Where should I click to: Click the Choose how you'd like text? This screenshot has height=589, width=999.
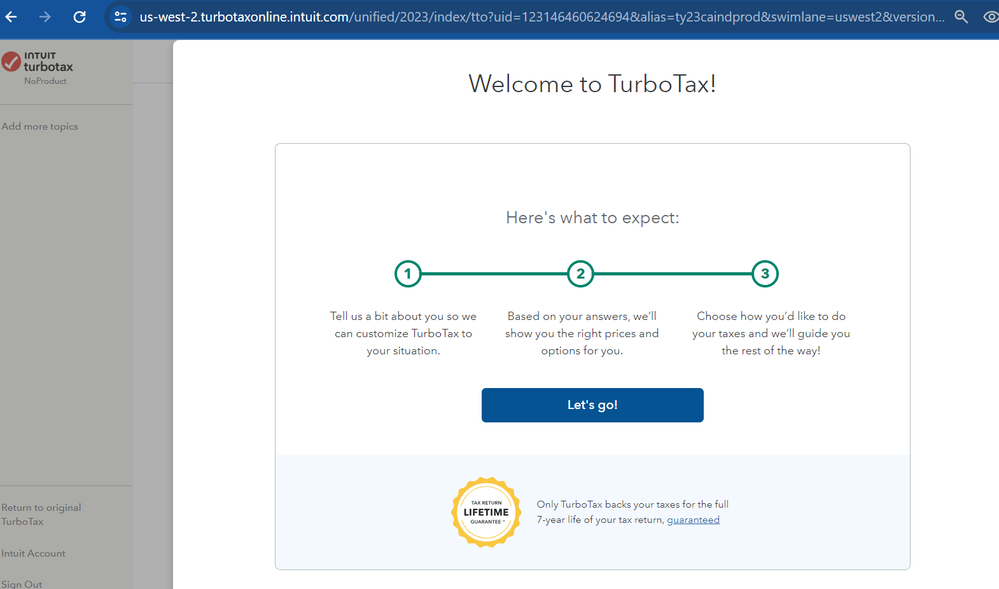point(771,333)
